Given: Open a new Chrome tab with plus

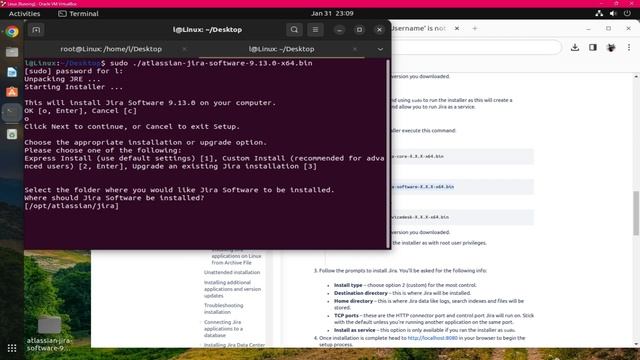Looking at the screenshot, I should [474, 29].
